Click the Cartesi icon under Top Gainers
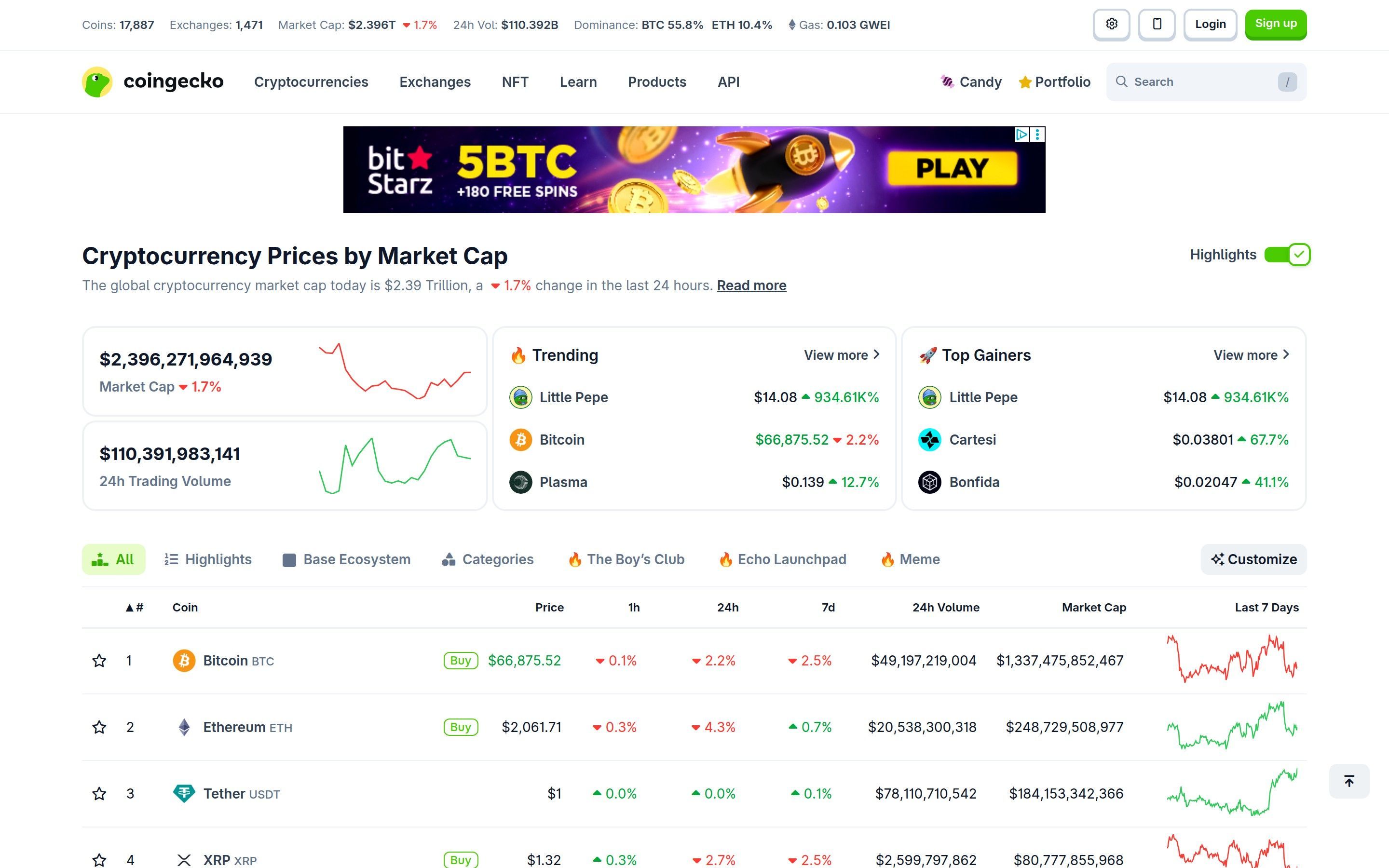1389x868 pixels. tap(930, 439)
